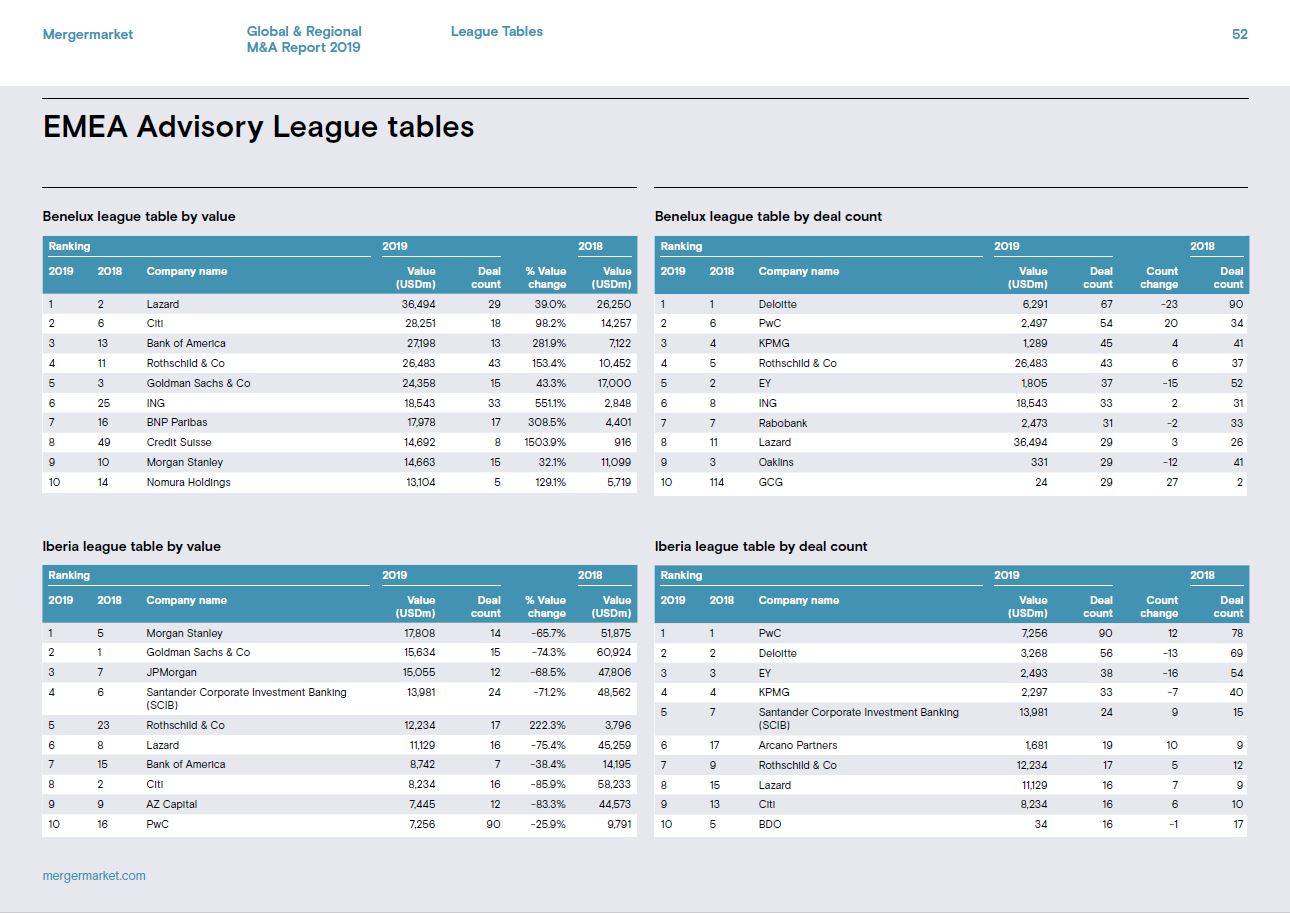The width and height of the screenshot is (1290, 913).
Task: Click the 2018 value 51,875
Action: [x=615, y=633]
